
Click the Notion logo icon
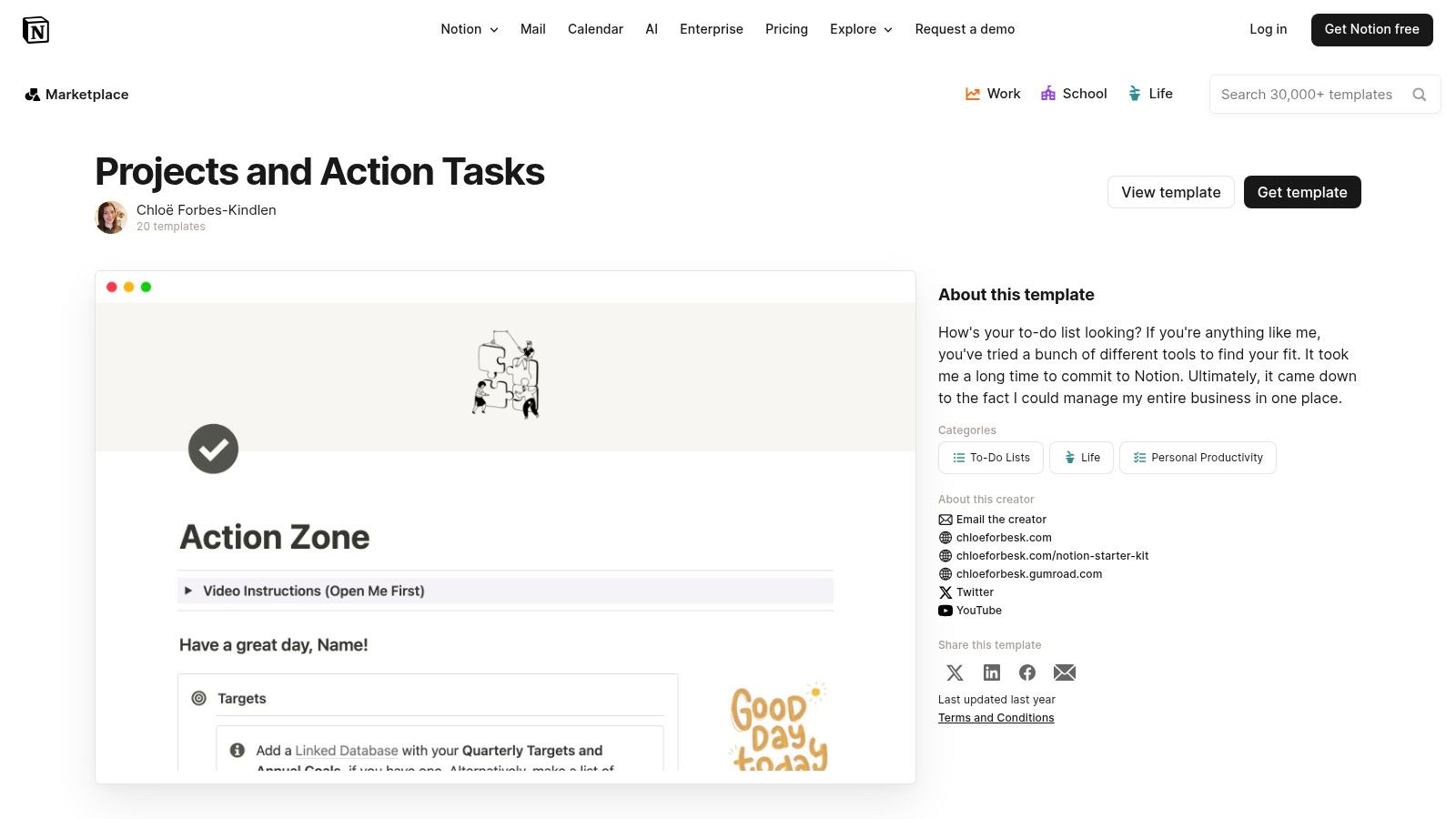(x=36, y=29)
